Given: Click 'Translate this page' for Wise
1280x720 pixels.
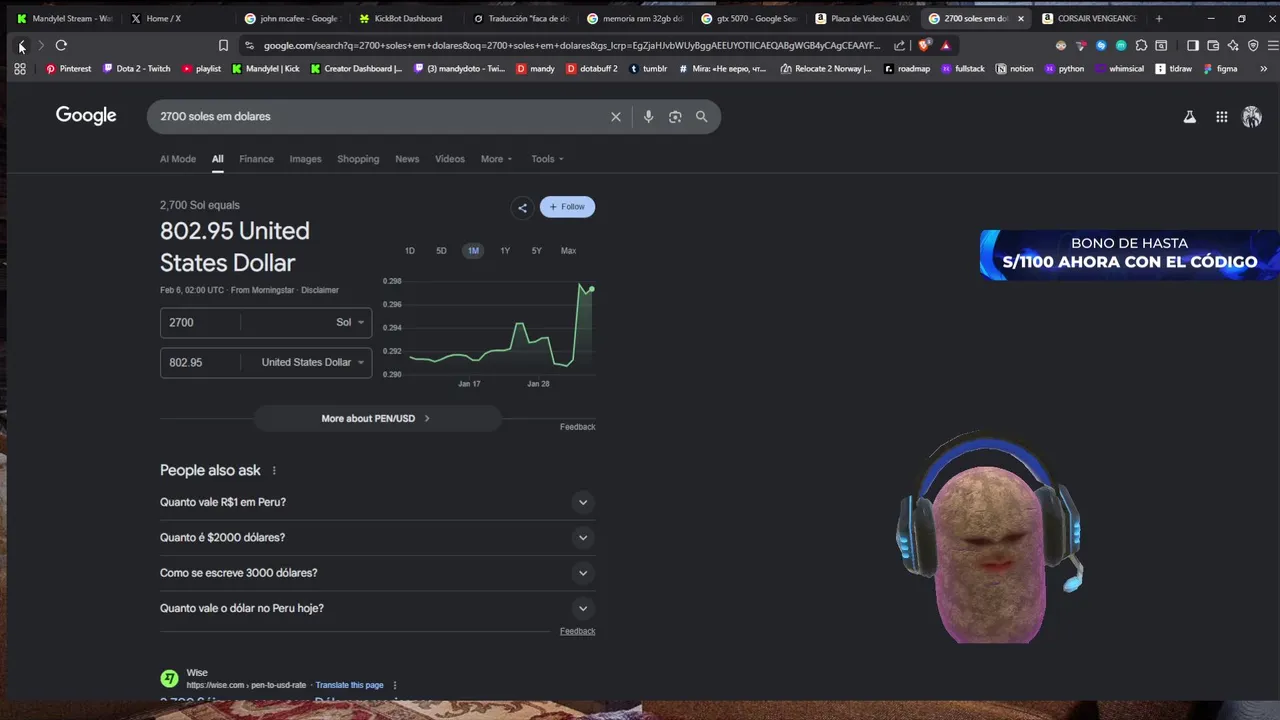Looking at the screenshot, I should (349, 685).
